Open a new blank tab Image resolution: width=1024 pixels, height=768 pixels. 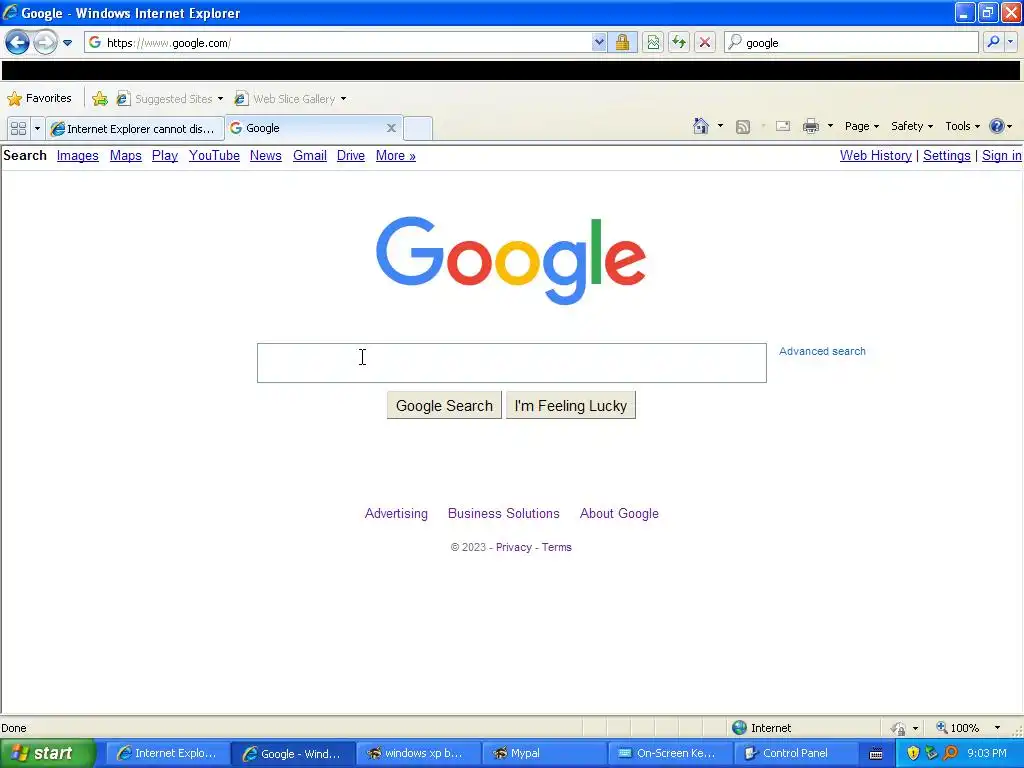click(x=418, y=129)
